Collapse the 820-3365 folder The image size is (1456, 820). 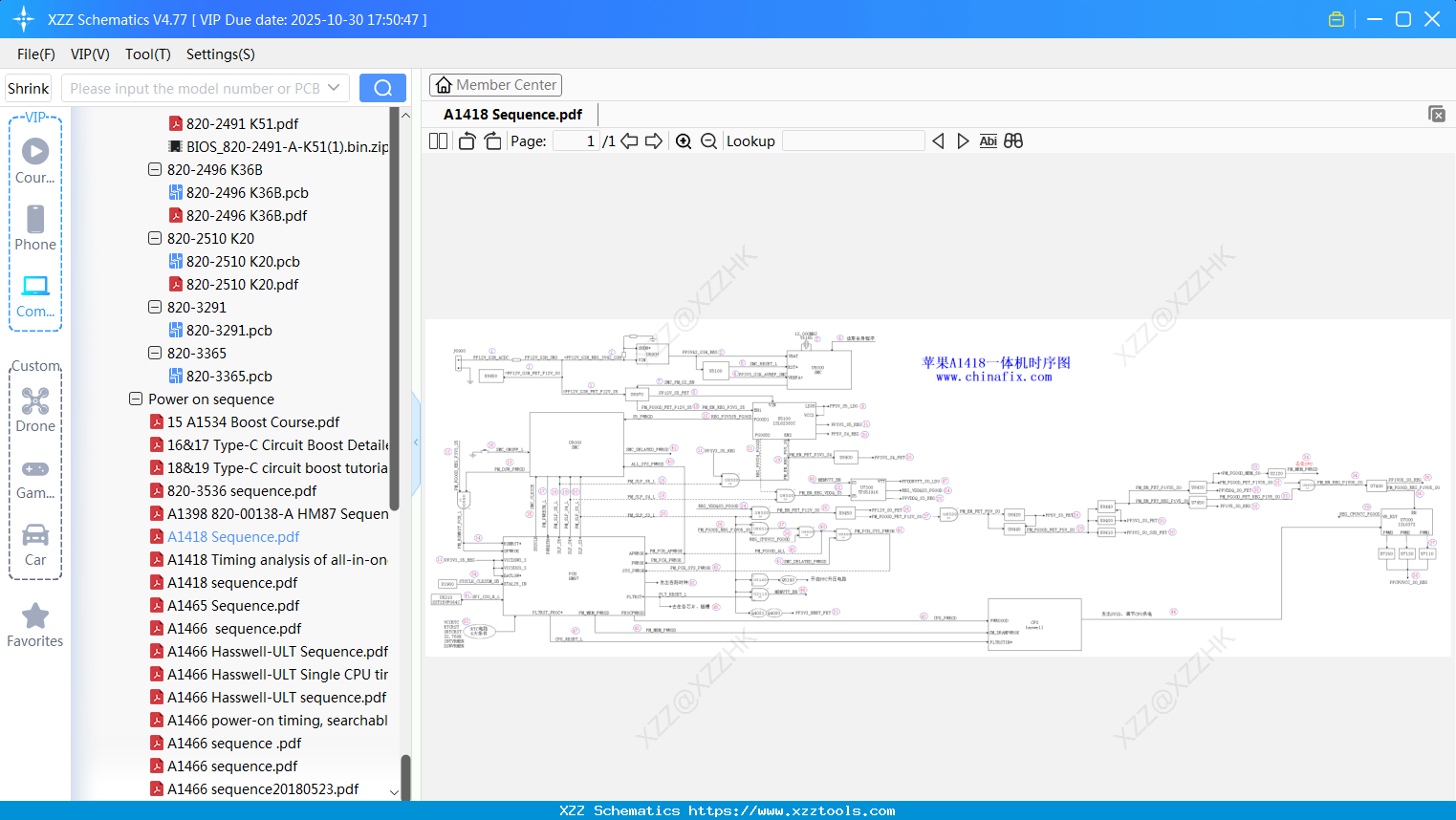point(155,353)
